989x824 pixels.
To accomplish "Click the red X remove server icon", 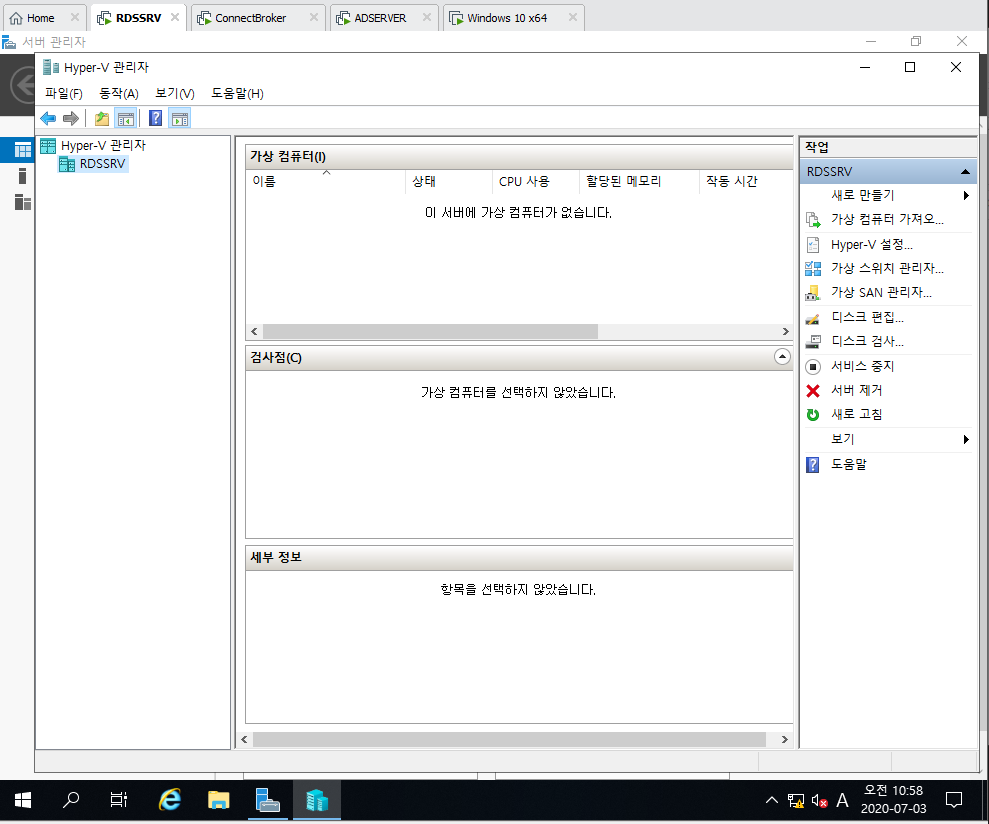I will 813,391.
